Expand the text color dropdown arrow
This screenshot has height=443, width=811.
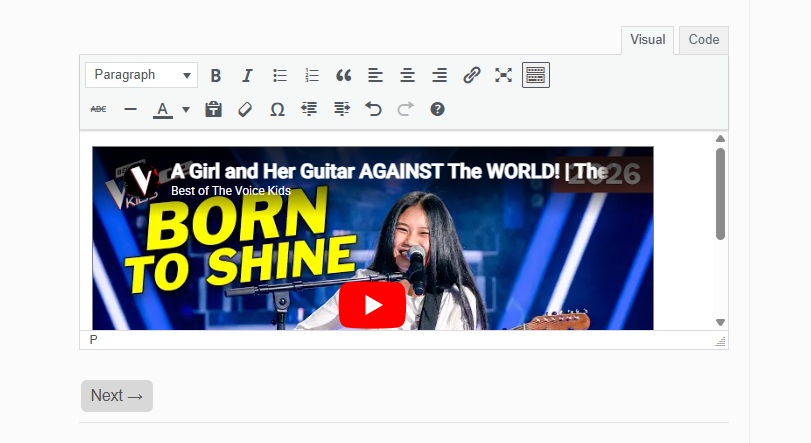[x=186, y=110]
